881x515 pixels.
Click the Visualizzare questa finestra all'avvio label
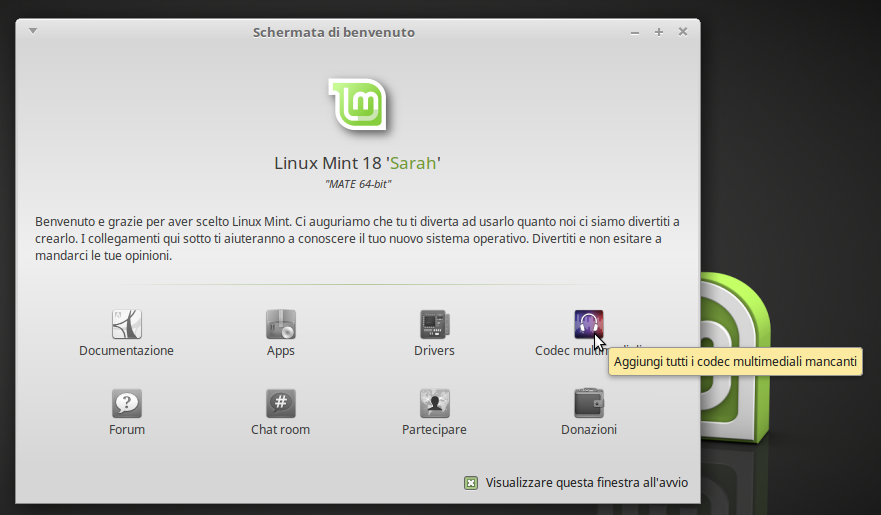(x=587, y=483)
